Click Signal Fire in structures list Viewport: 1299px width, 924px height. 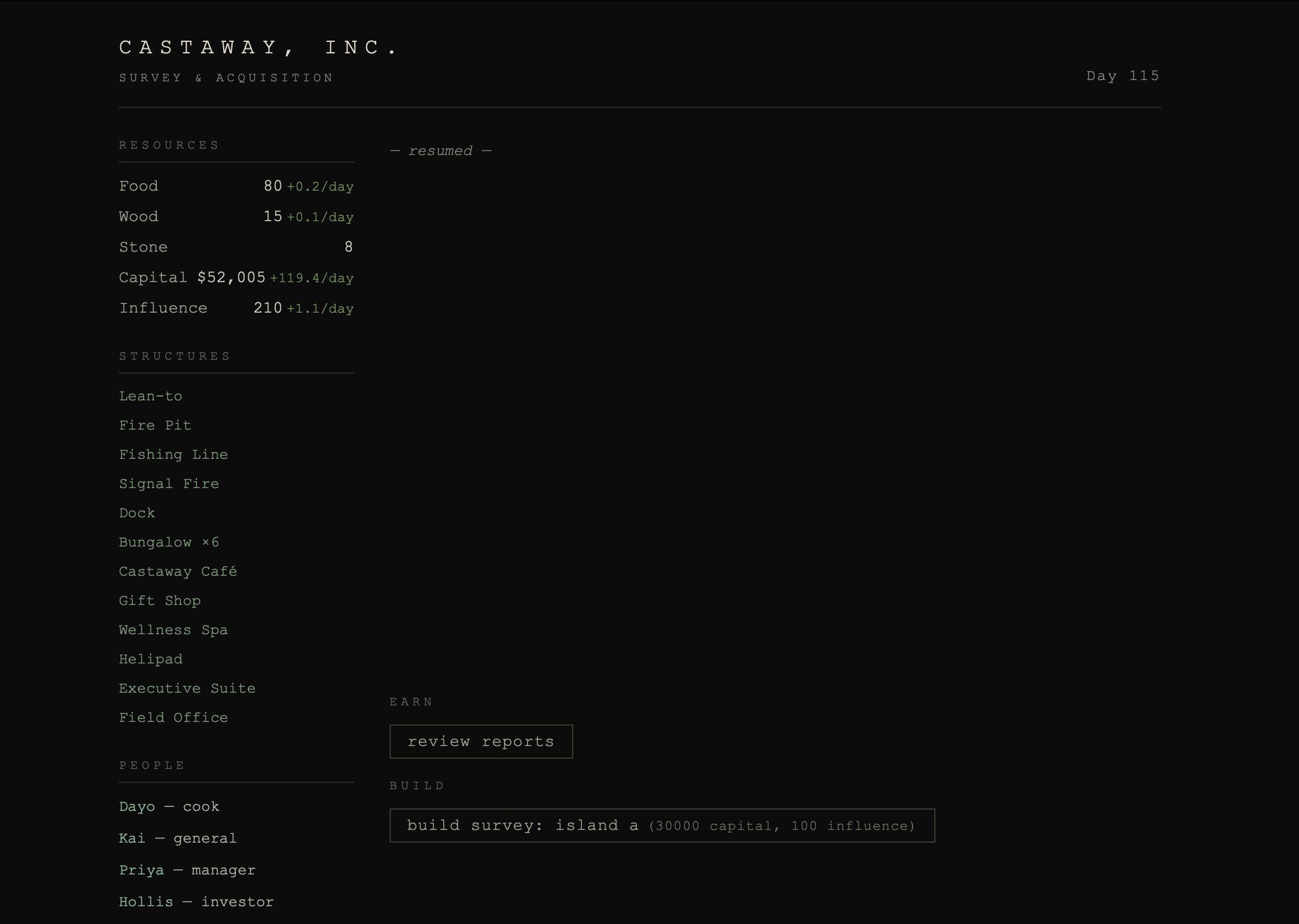[168, 484]
